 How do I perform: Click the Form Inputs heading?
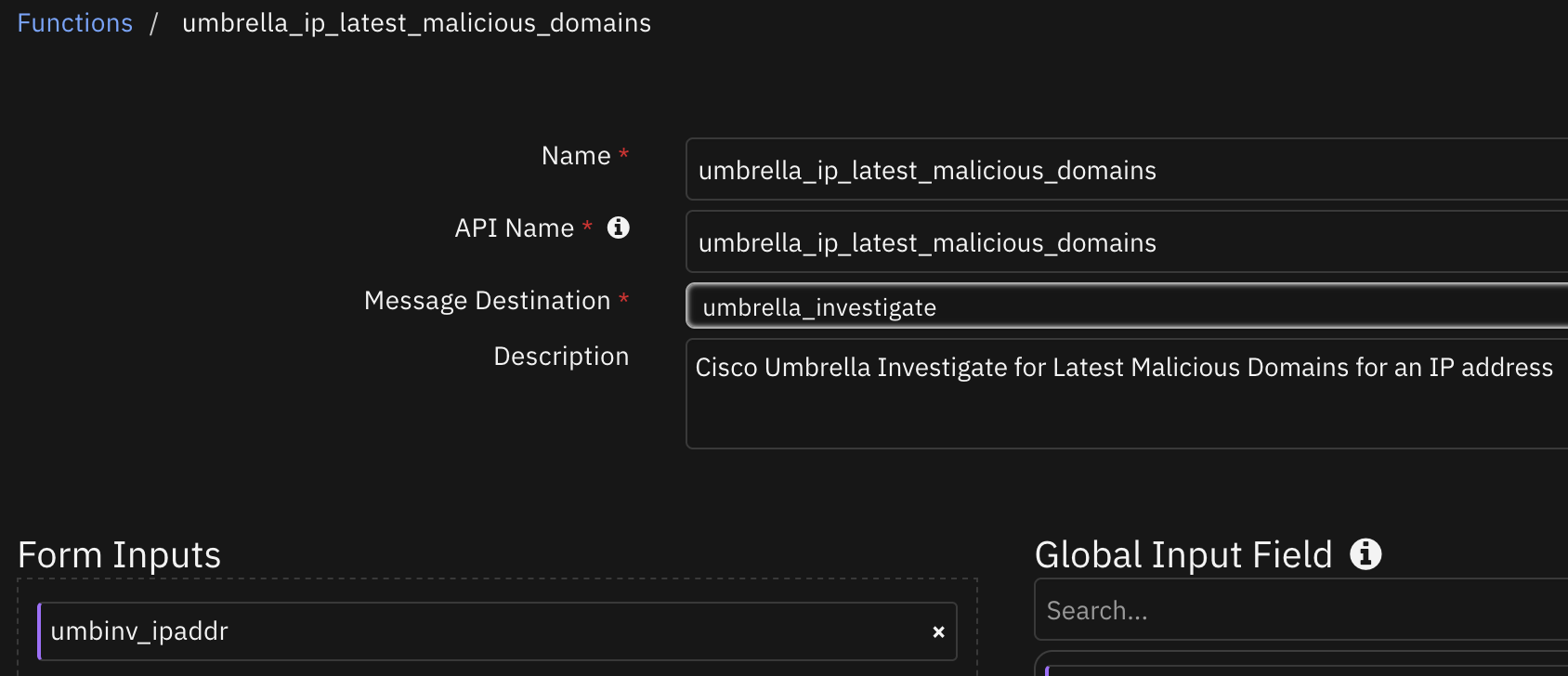click(119, 555)
